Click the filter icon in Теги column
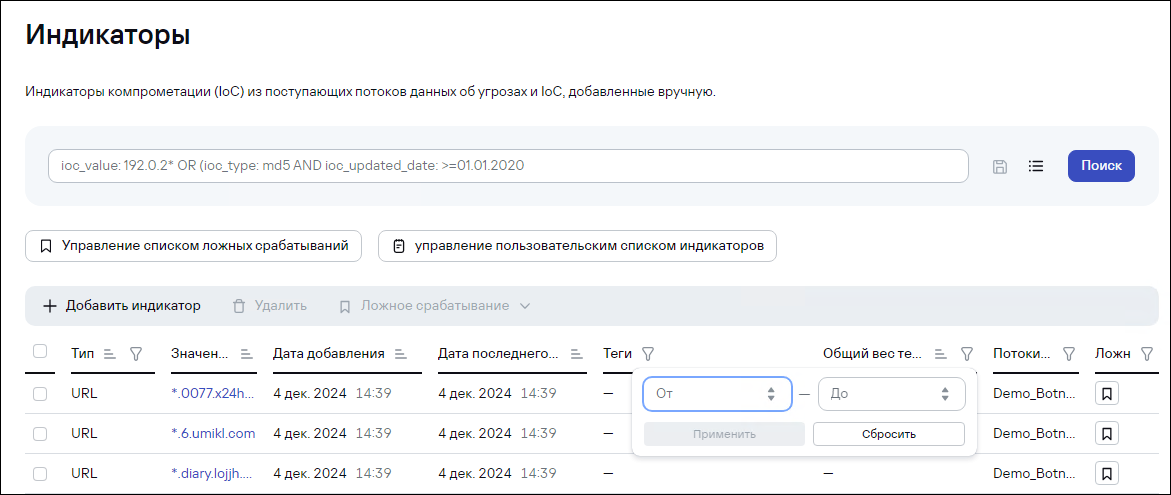1171x495 pixels. tap(648, 353)
